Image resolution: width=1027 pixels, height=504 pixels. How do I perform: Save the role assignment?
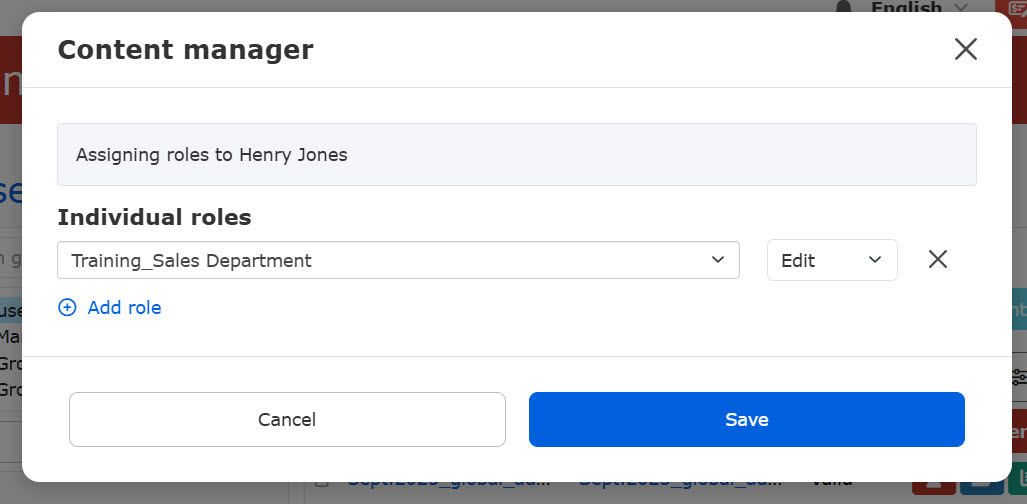[746, 419]
